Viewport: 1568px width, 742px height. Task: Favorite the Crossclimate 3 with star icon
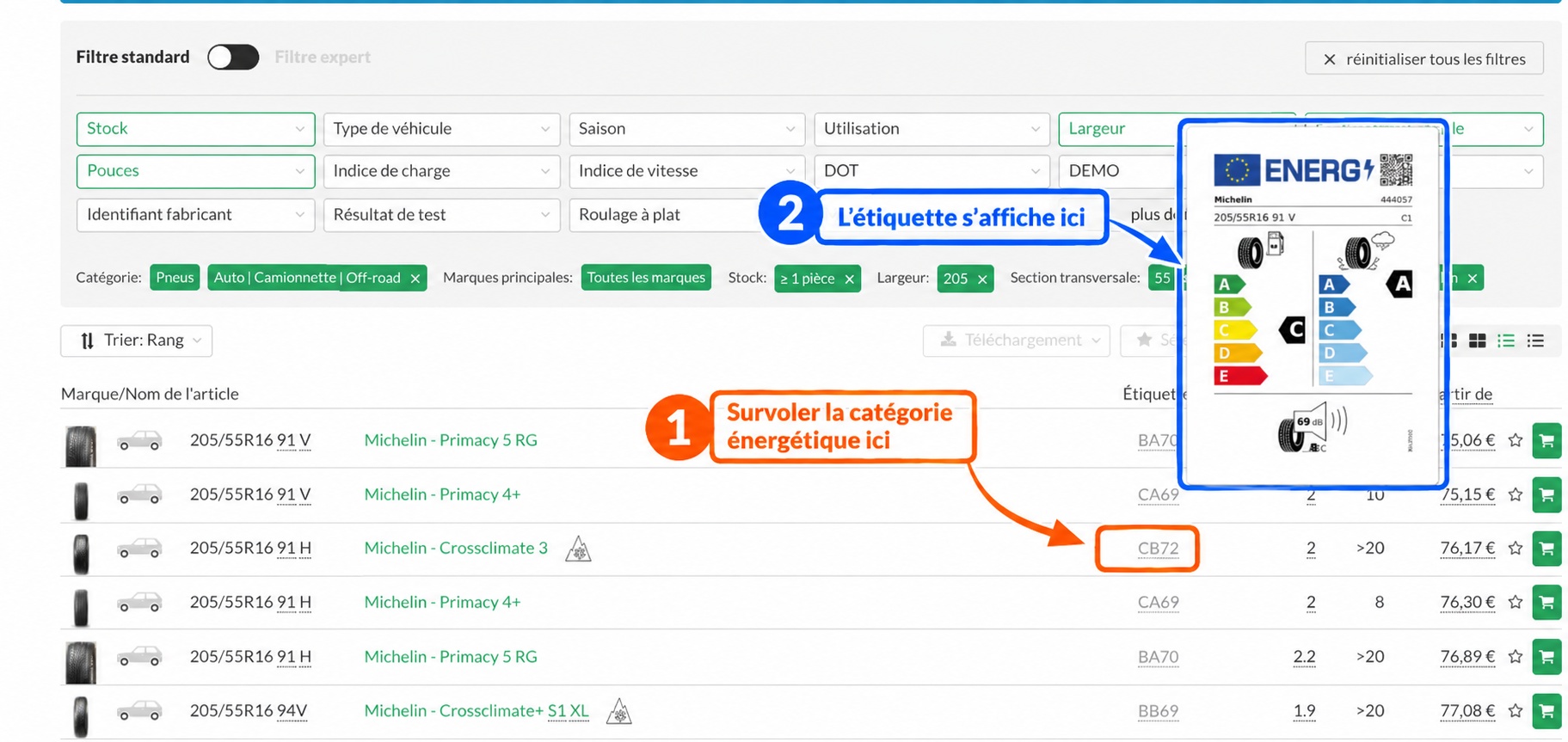tap(1516, 549)
